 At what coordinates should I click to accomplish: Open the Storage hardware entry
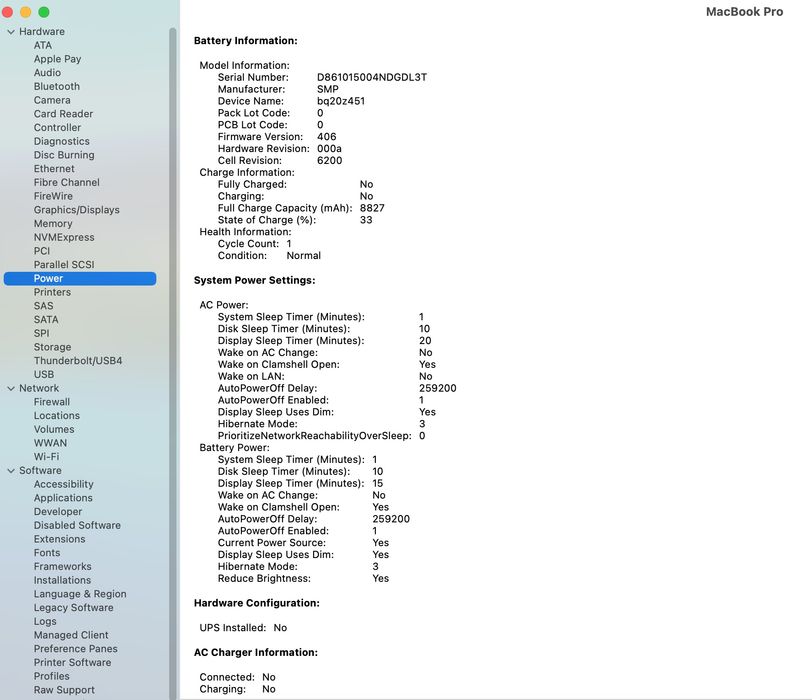[52, 347]
